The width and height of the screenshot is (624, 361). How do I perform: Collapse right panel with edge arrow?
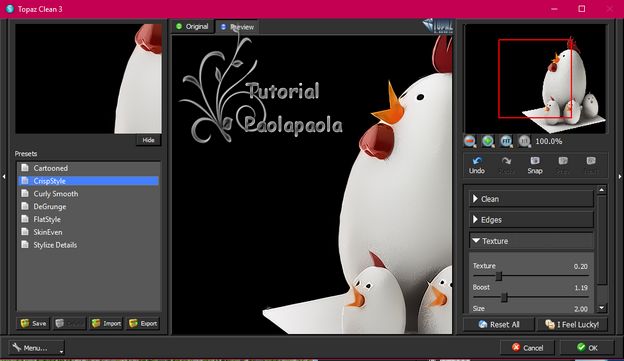point(620,176)
